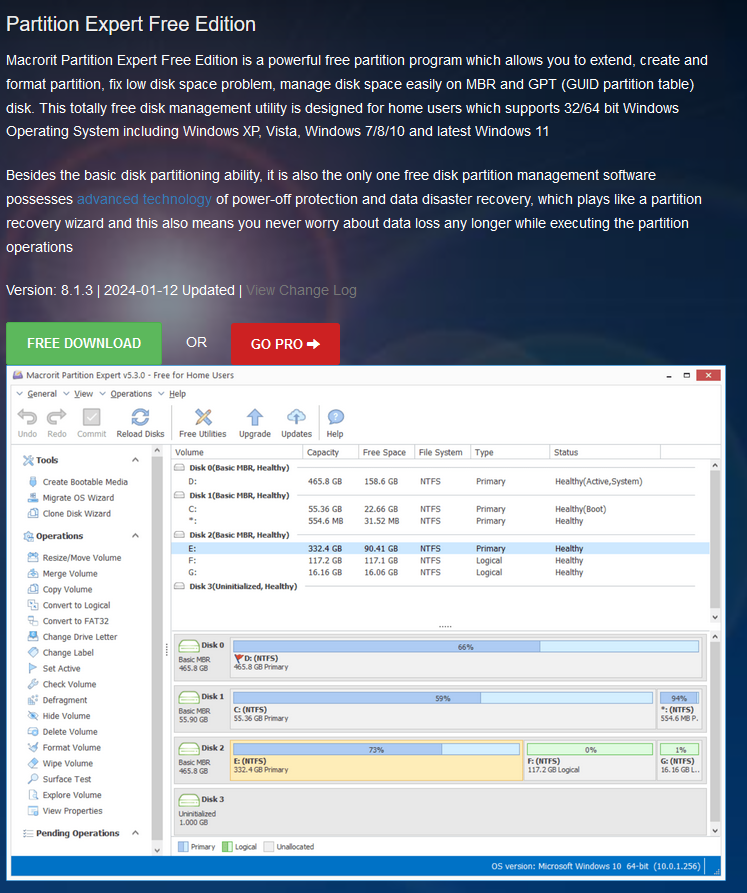The image size is (747, 893).
Task: Sort by the Capacity column header
Action: [330, 452]
